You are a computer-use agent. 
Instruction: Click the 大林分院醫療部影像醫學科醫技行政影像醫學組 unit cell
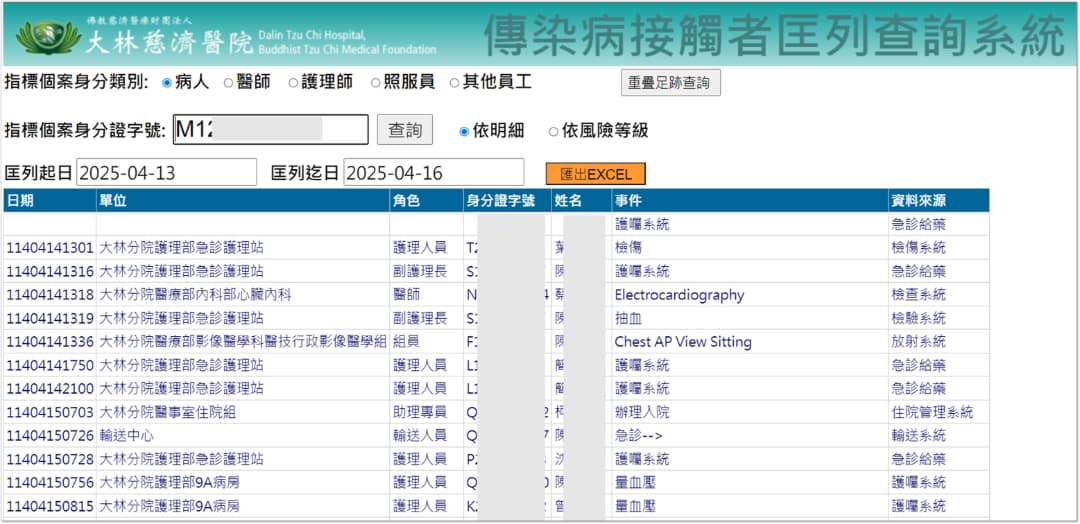click(243, 342)
